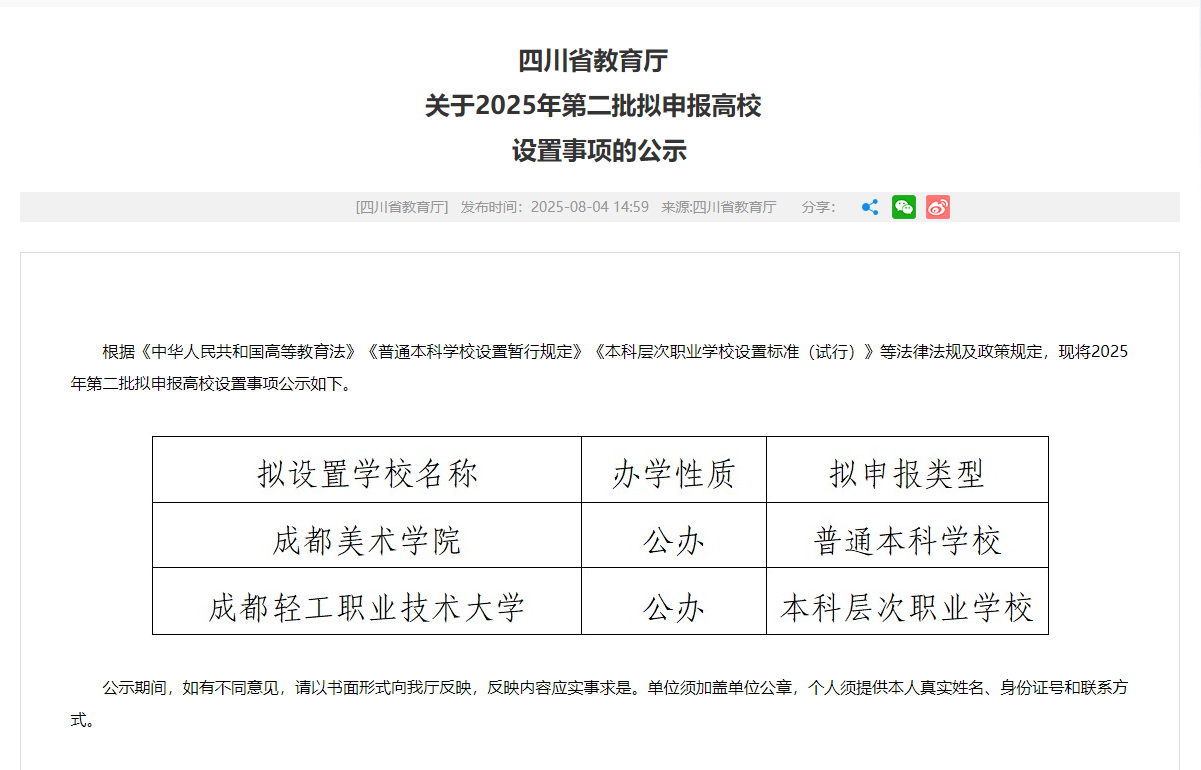Click the heading line 设置事项的公示
Viewport: 1201px width, 770px height.
click(599, 152)
